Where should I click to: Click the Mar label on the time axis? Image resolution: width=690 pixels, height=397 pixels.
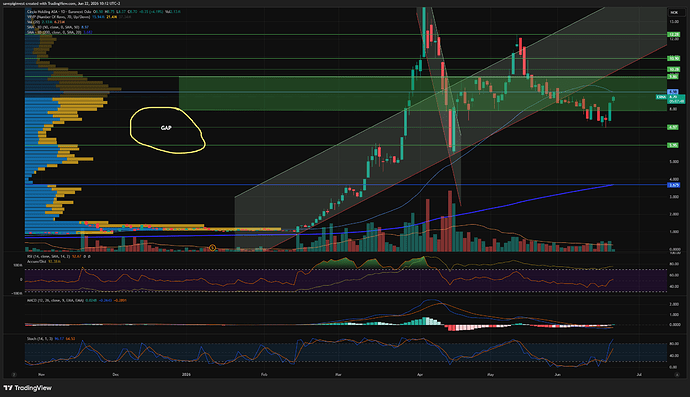click(x=338, y=375)
